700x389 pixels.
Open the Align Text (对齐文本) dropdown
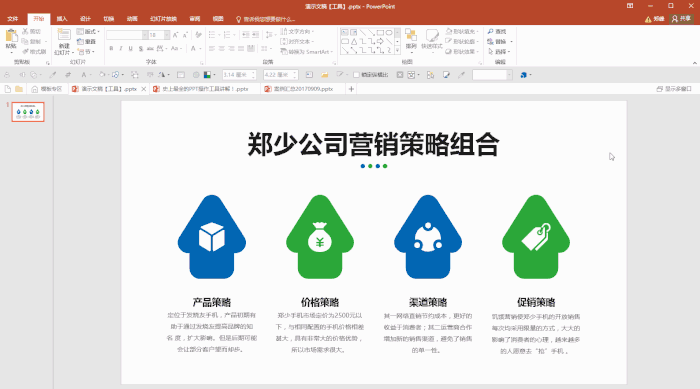[297, 42]
